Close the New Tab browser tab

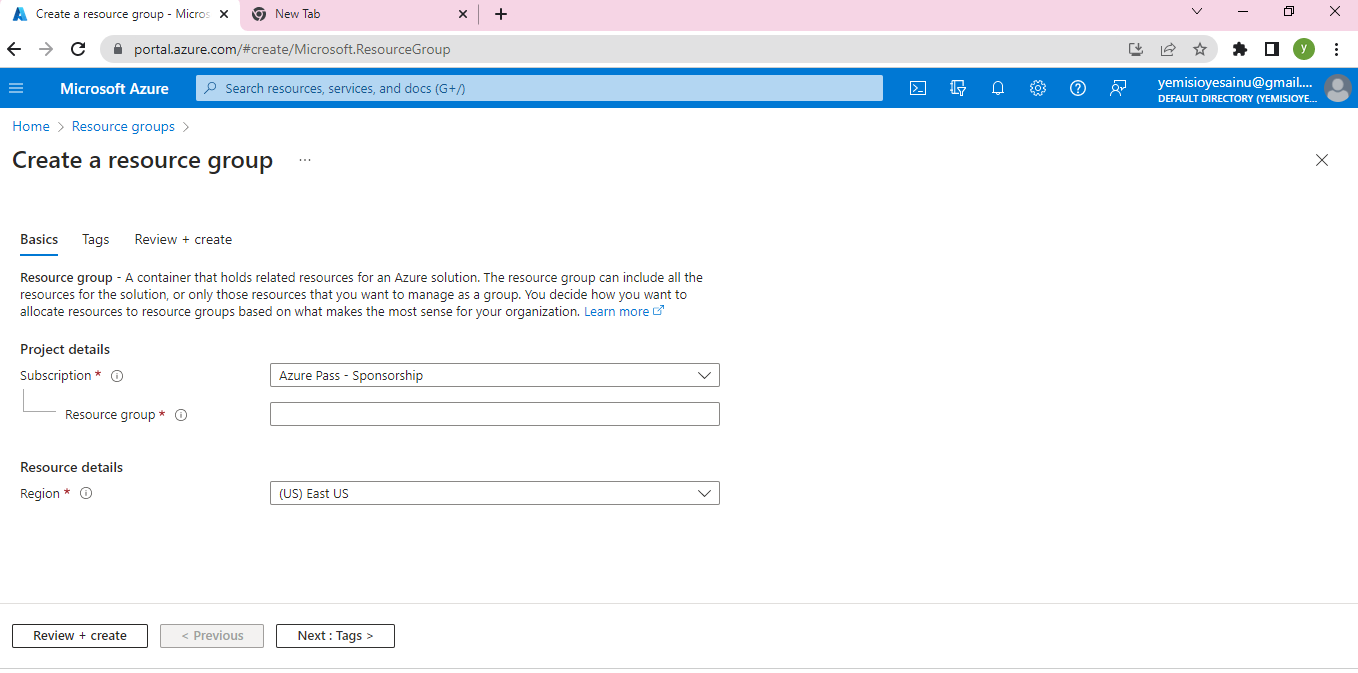click(463, 14)
